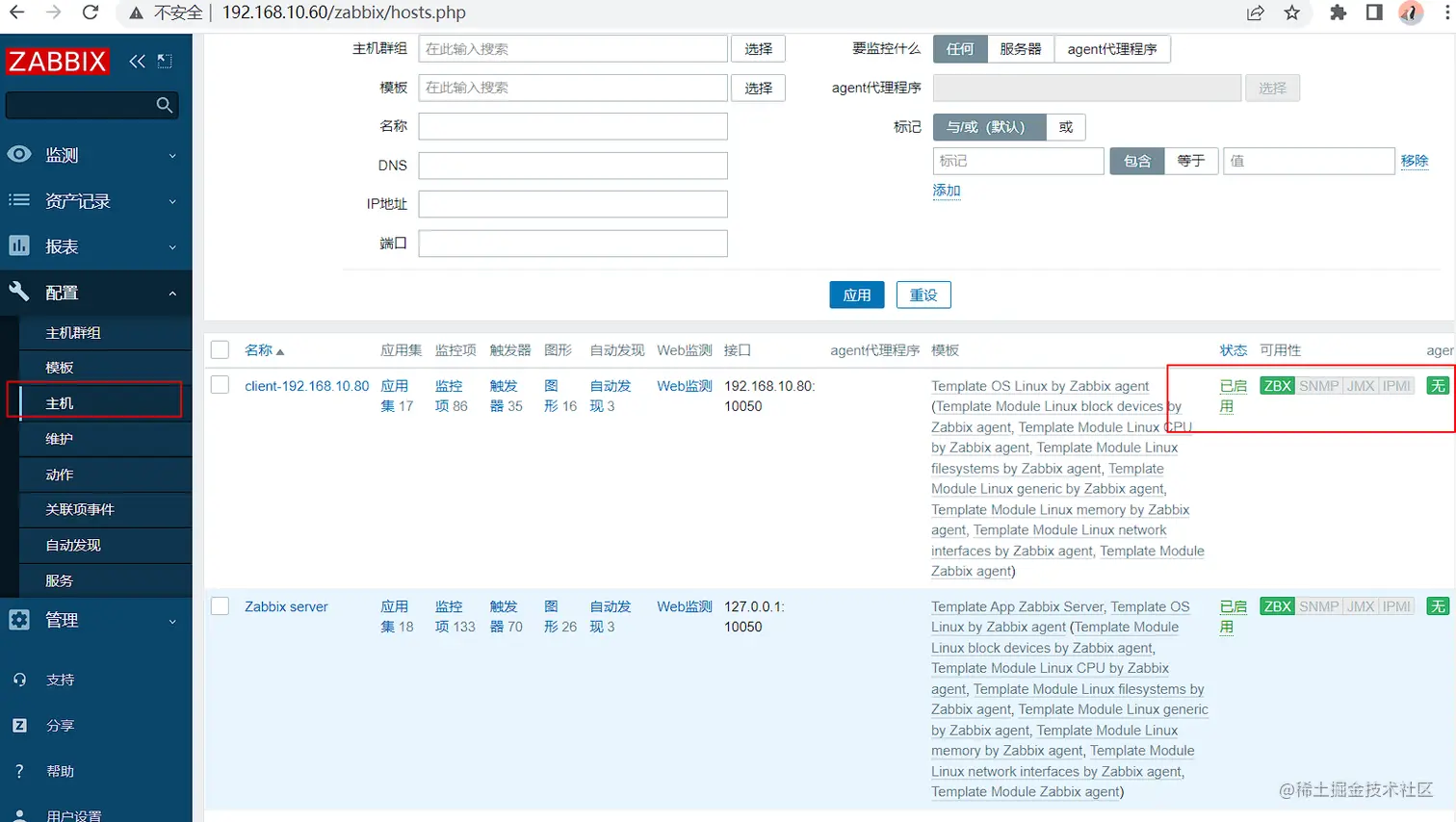Open the browser profile avatar

tap(1411, 13)
